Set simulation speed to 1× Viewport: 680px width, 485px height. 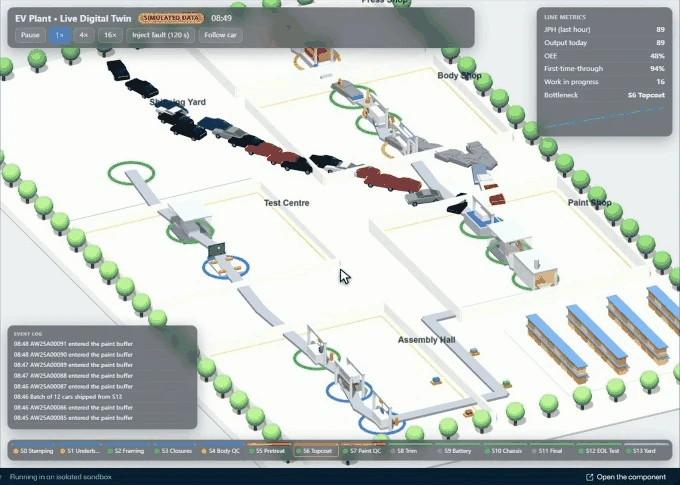click(60, 35)
